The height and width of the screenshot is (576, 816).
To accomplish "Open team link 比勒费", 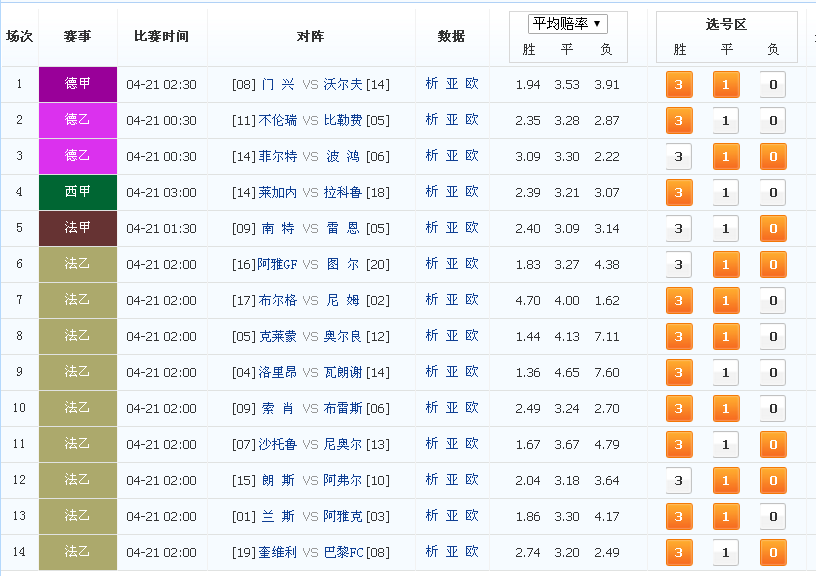I will [x=343, y=120].
